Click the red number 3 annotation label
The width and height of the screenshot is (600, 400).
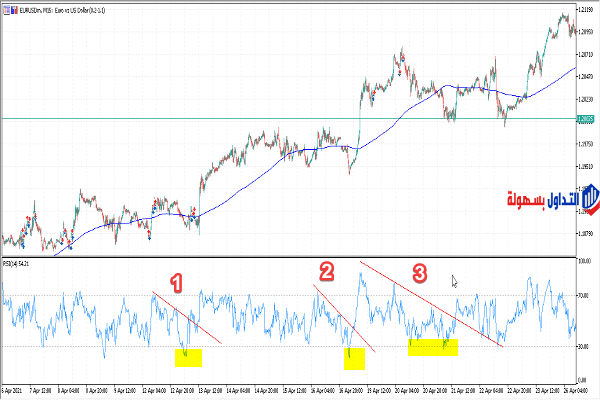(419, 271)
